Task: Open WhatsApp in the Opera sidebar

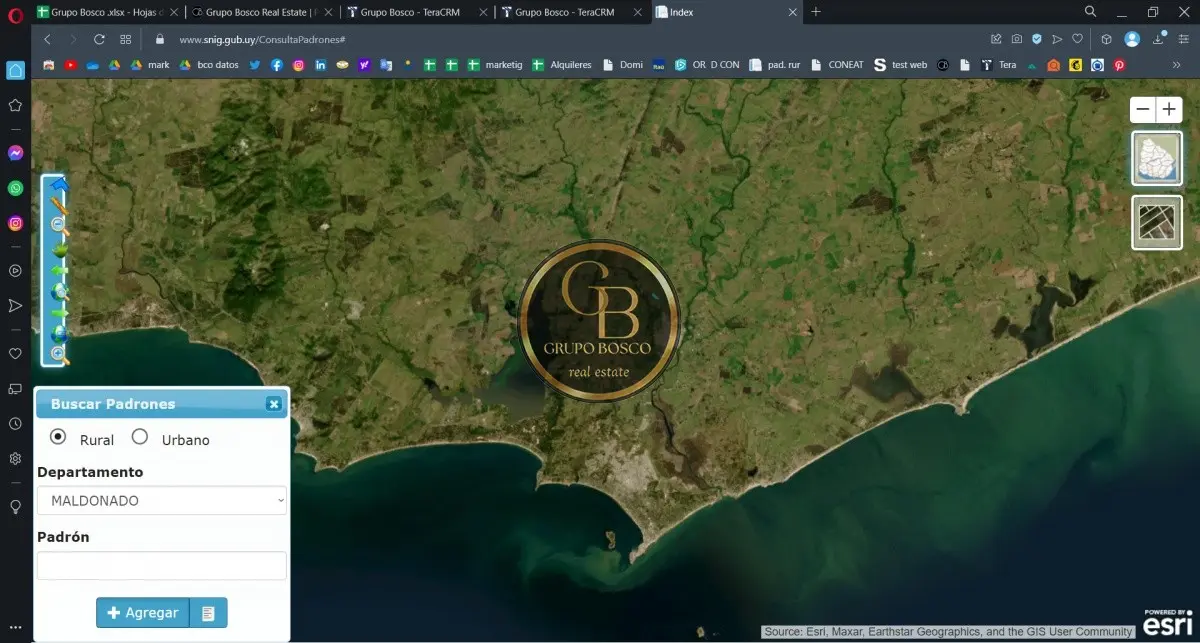Action: click(x=15, y=188)
